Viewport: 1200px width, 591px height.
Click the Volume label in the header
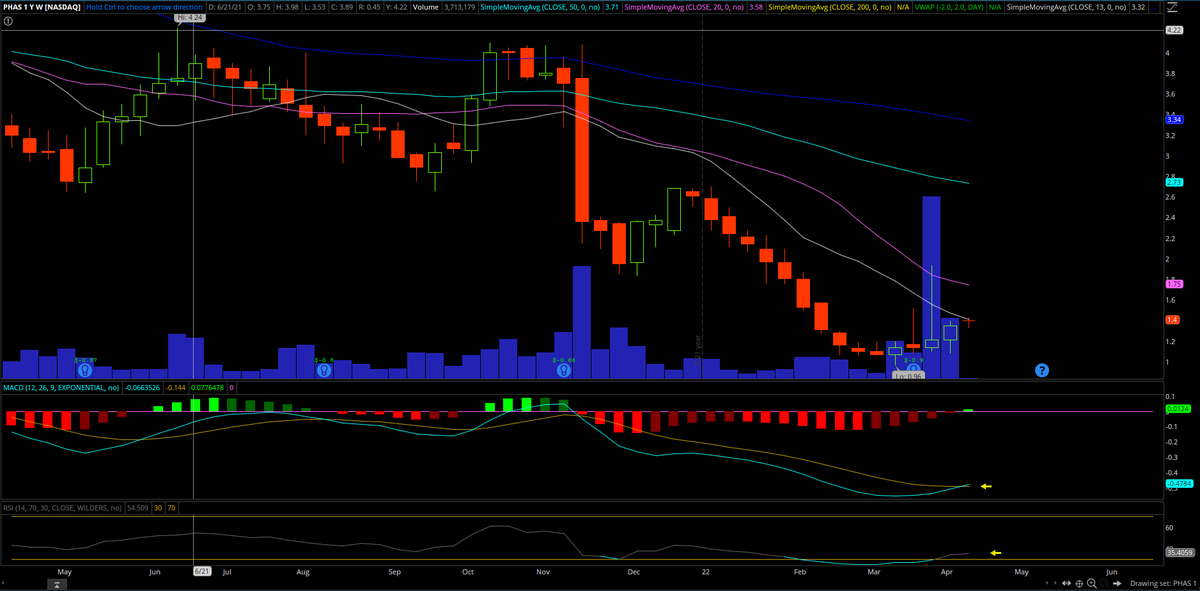426,8
